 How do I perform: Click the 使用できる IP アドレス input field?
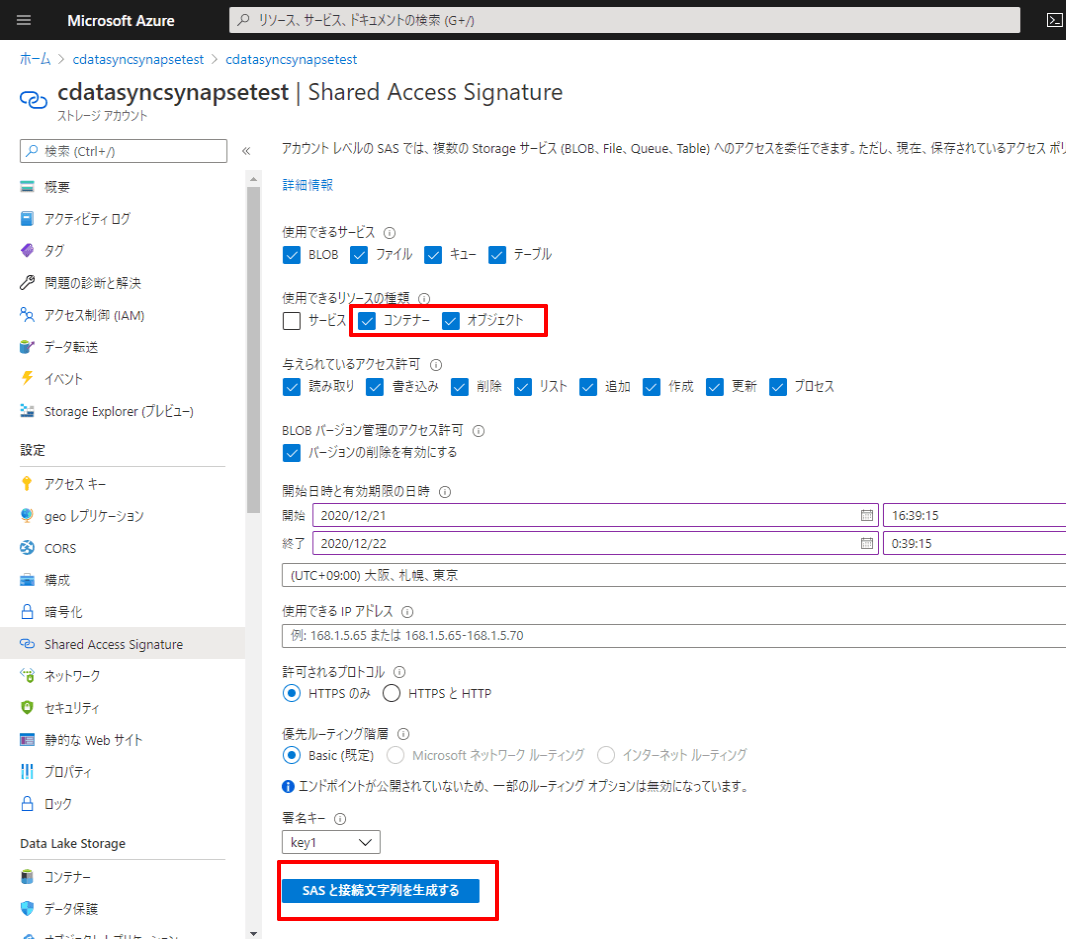coord(674,636)
